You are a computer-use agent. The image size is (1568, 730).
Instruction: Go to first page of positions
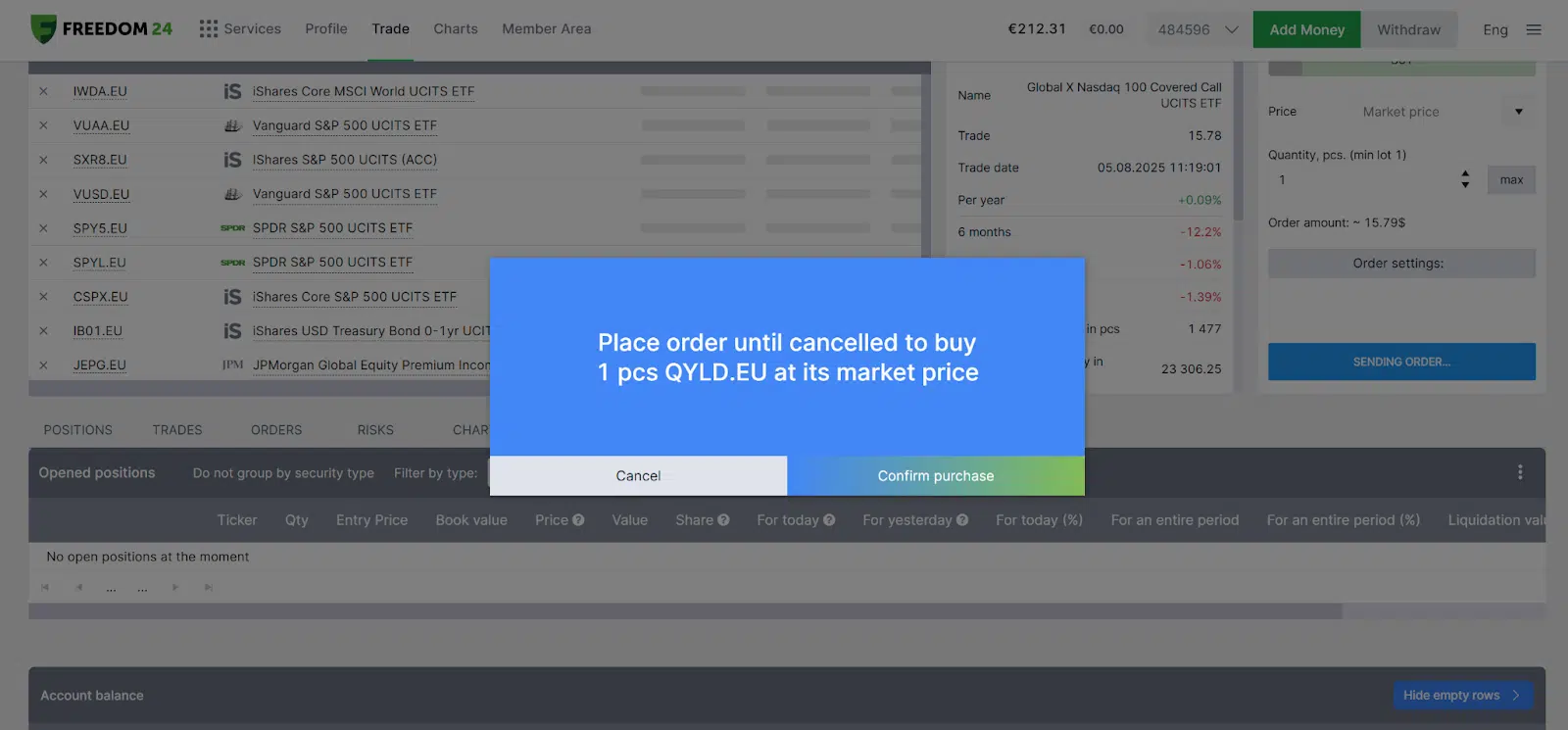click(x=44, y=588)
